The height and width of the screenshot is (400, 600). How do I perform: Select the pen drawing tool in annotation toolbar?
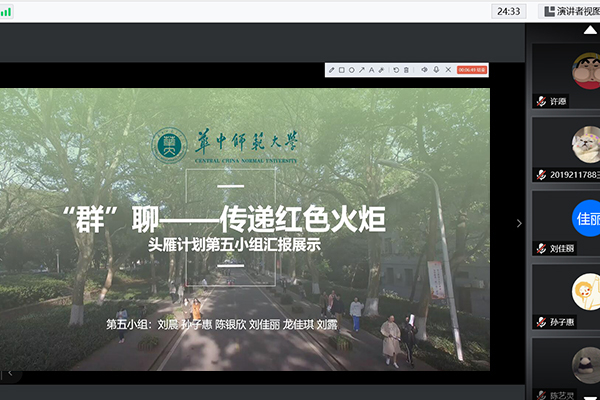332,70
